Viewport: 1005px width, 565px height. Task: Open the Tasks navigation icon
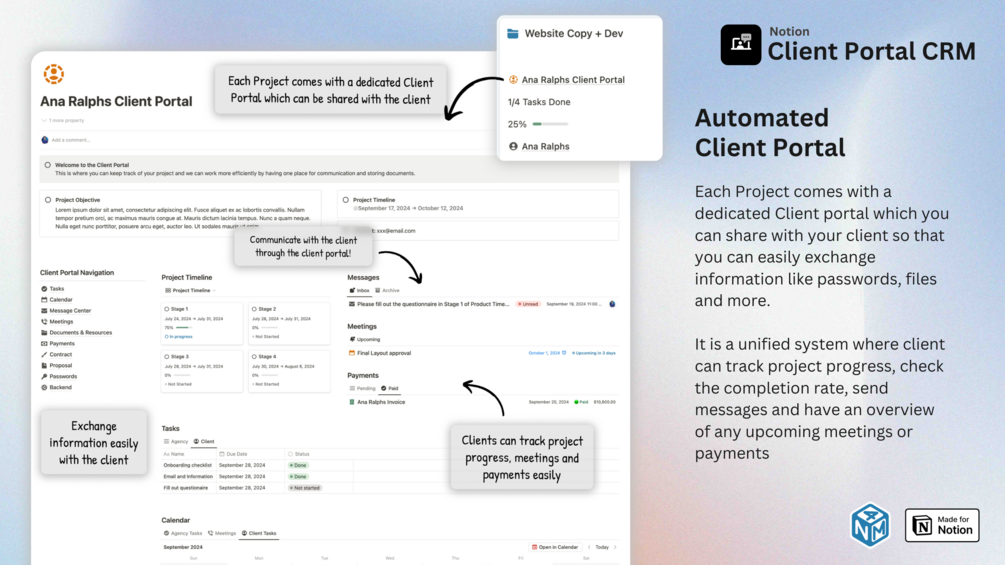click(44, 289)
